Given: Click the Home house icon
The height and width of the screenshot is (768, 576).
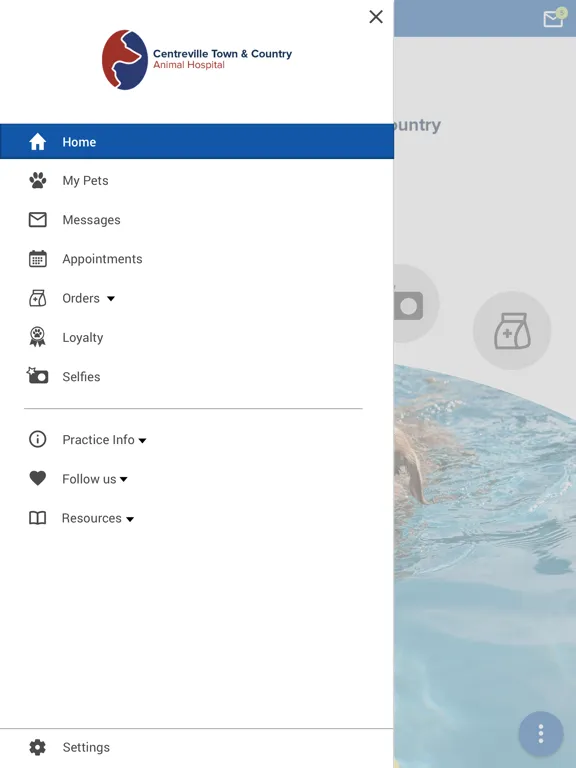Looking at the screenshot, I should [38, 142].
